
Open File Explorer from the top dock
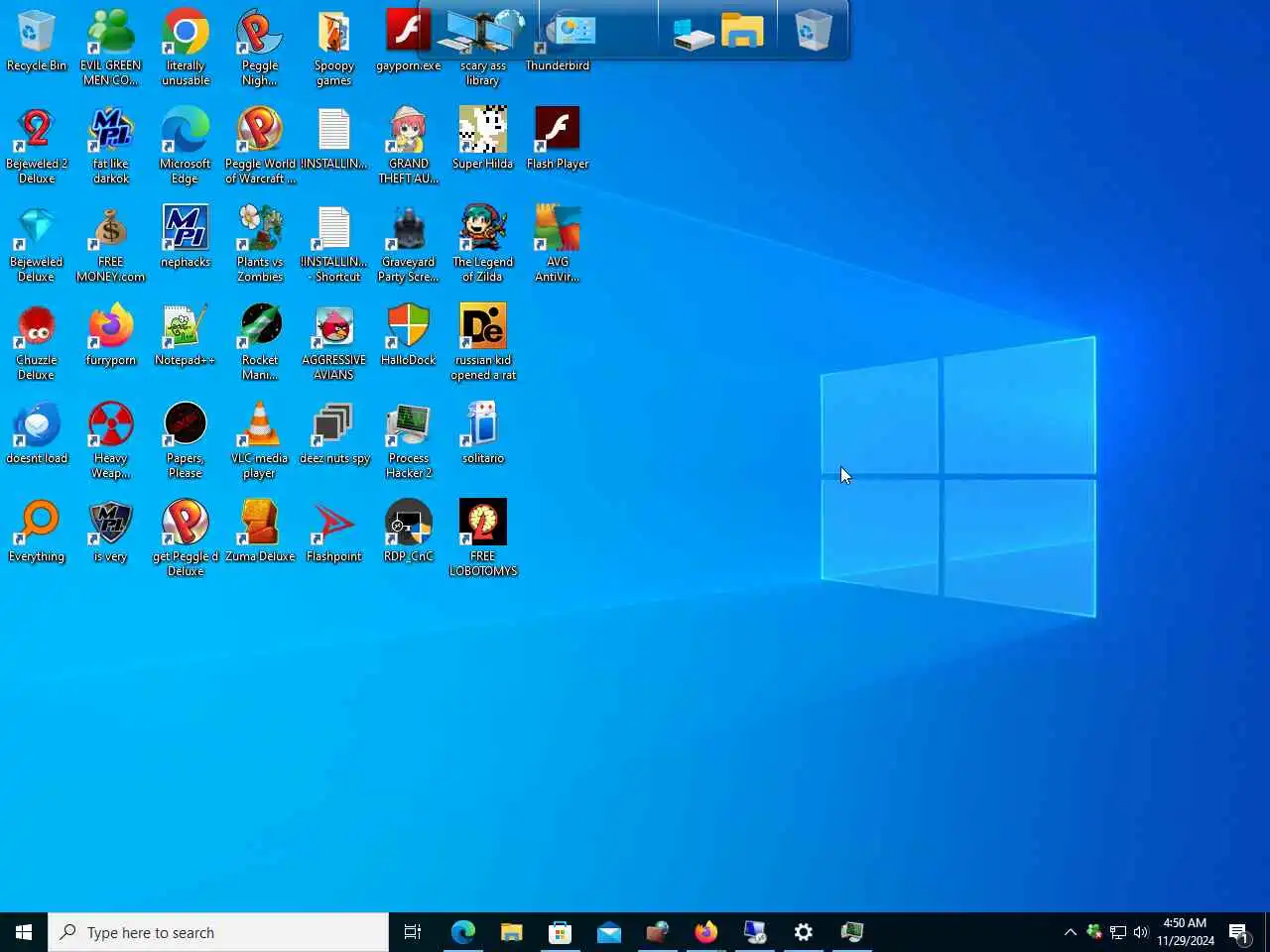[742, 31]
